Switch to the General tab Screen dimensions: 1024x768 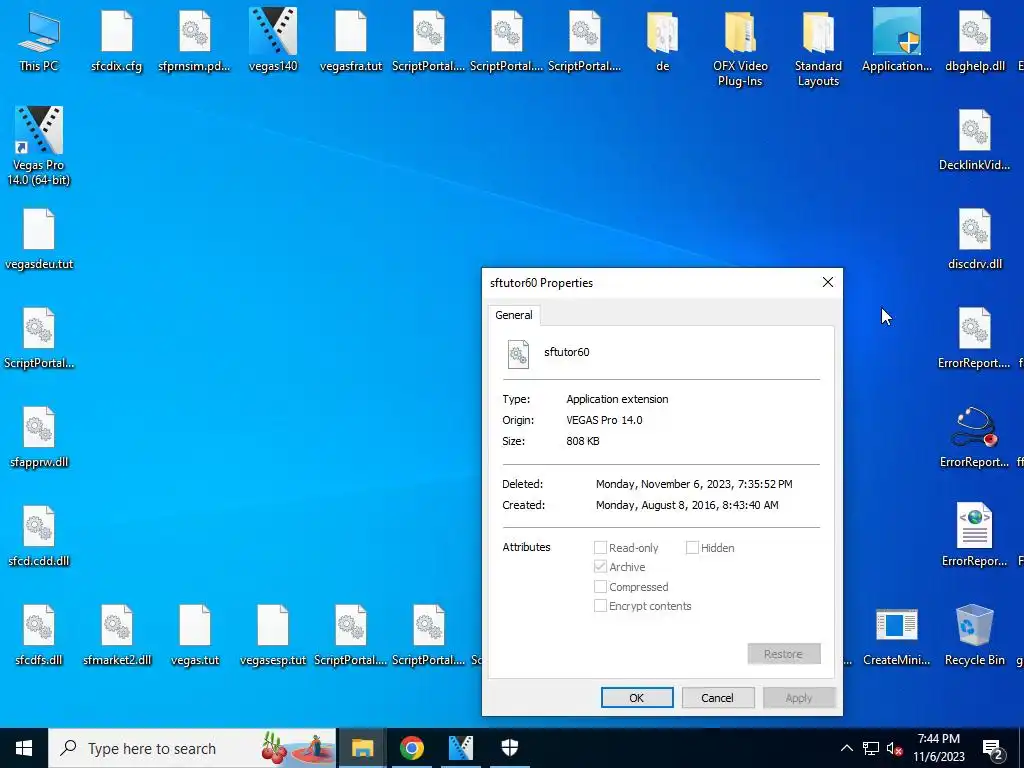click(513, 315)
